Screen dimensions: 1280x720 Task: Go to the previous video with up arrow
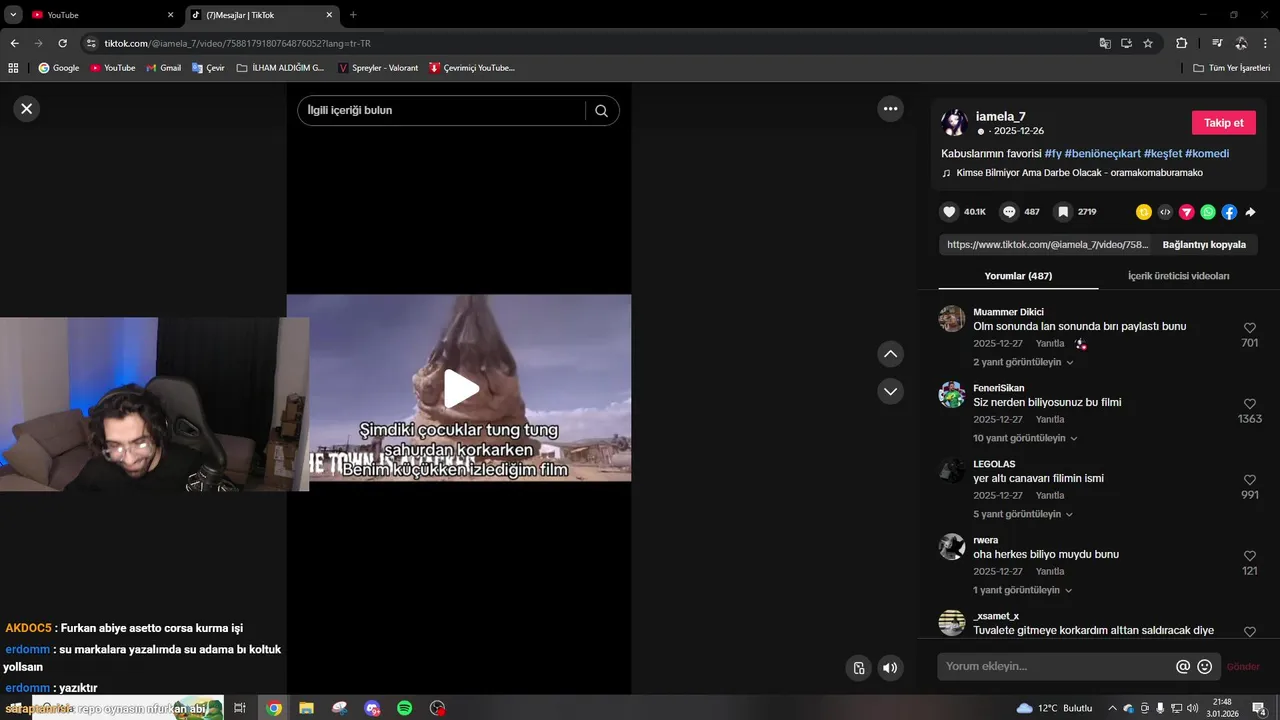pos(890,354)
